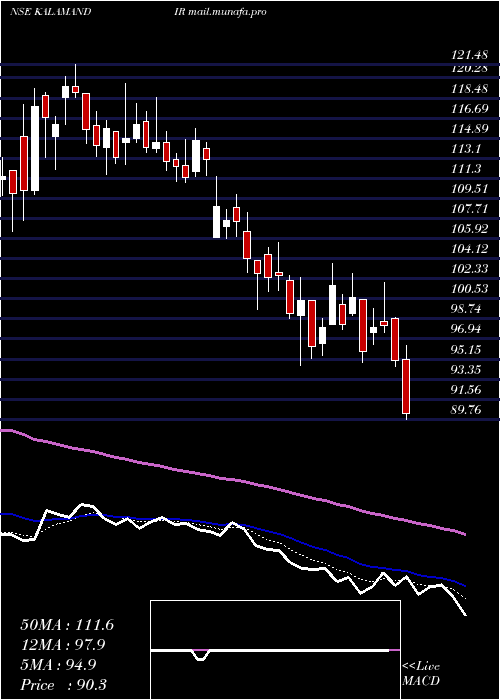Select the 98.74 price axis label
The height and width of the screenshot is (700, 500).
point(467,309)
